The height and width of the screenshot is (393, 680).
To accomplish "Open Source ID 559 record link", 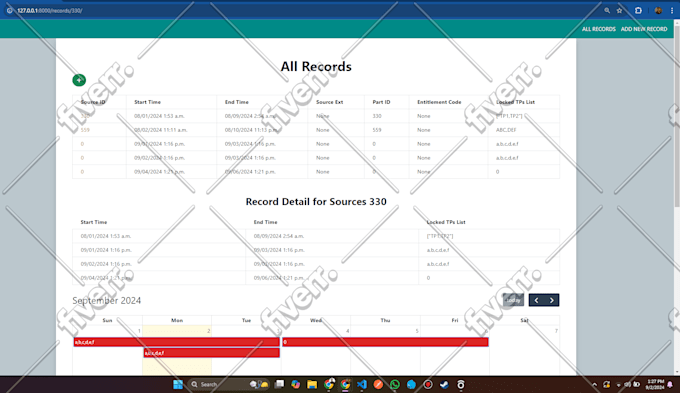I will [x=85, y=130].
